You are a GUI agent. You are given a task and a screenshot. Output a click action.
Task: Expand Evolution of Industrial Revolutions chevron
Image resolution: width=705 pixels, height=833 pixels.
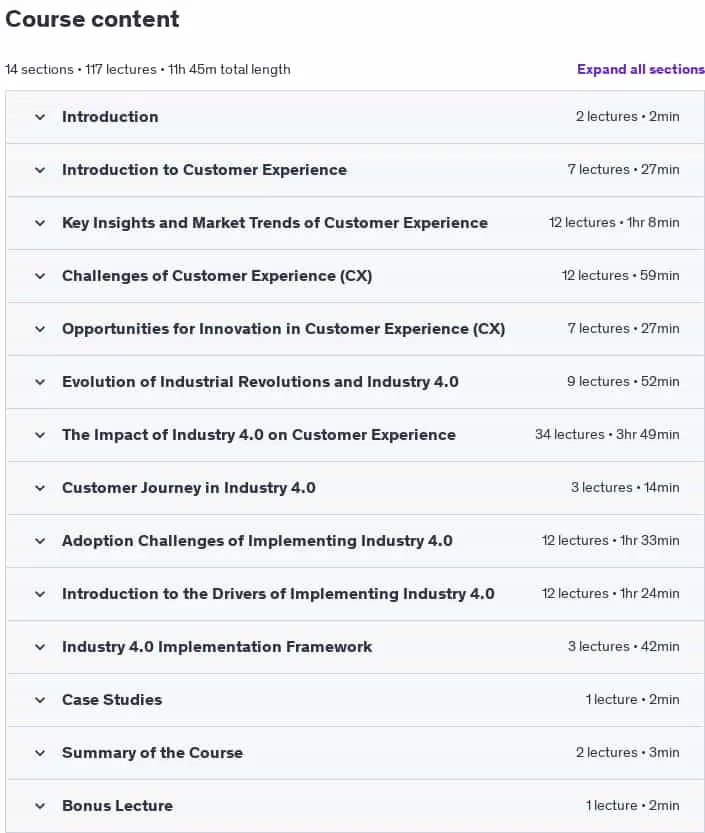40,382
